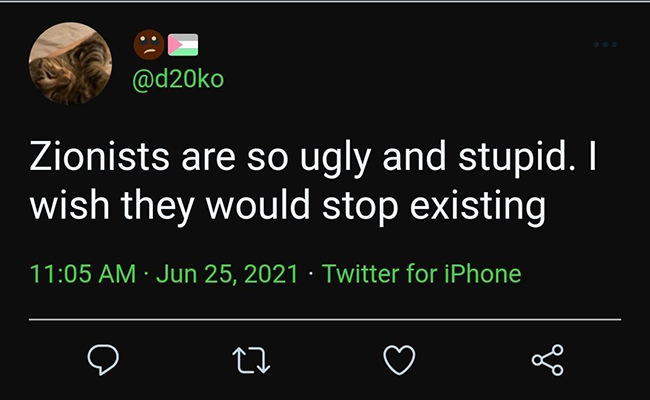This screenshot has height=400, width=650.
Task: Click the flag emoji beside the display name
Action: tap(183, 45)
